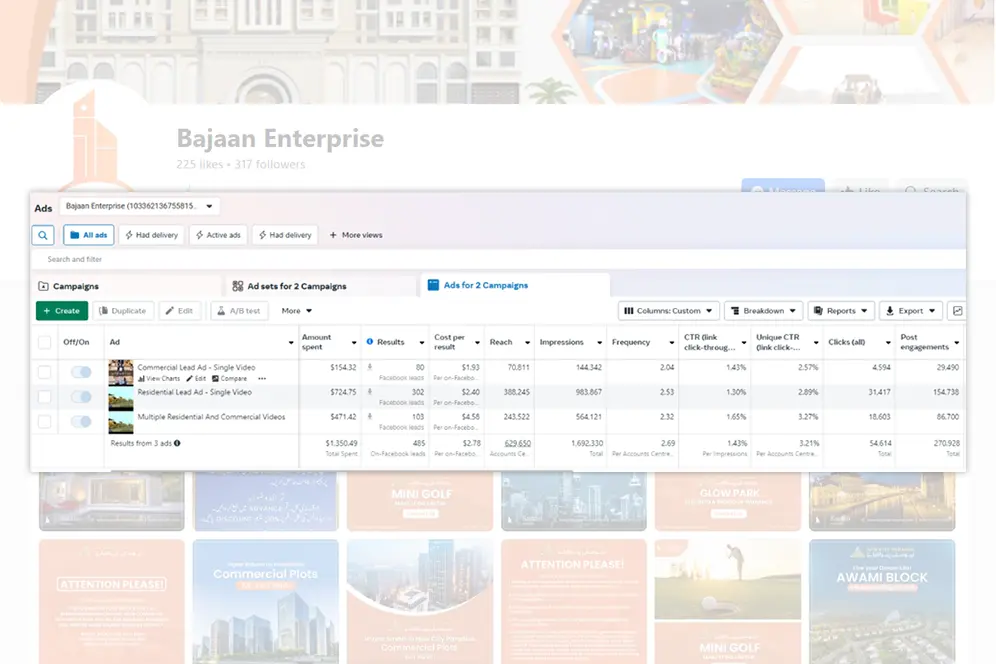
Task: Open Clicks (all) column dropdown arrow
Action: point(888,342)
